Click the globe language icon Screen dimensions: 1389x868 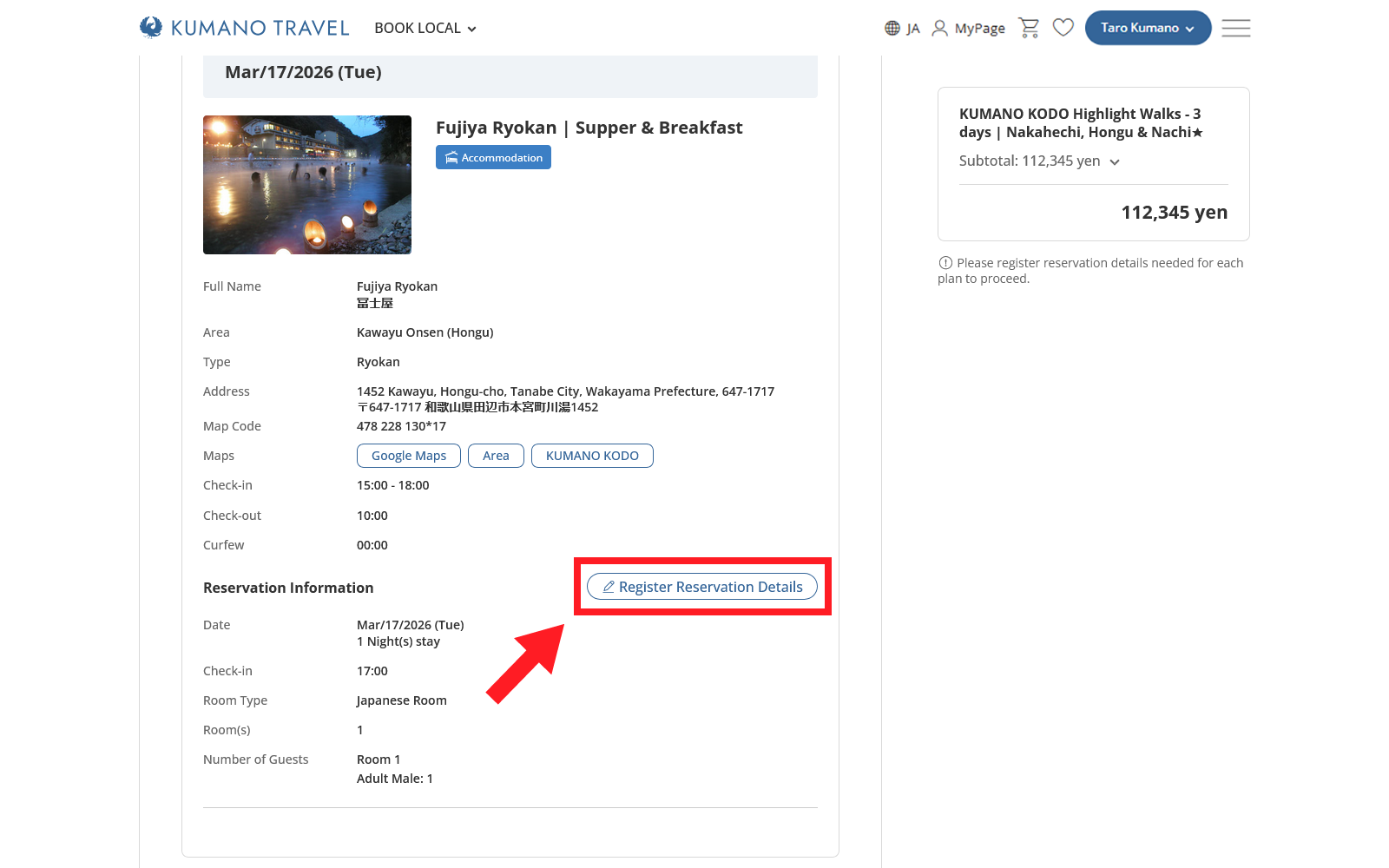click(892, 29)
